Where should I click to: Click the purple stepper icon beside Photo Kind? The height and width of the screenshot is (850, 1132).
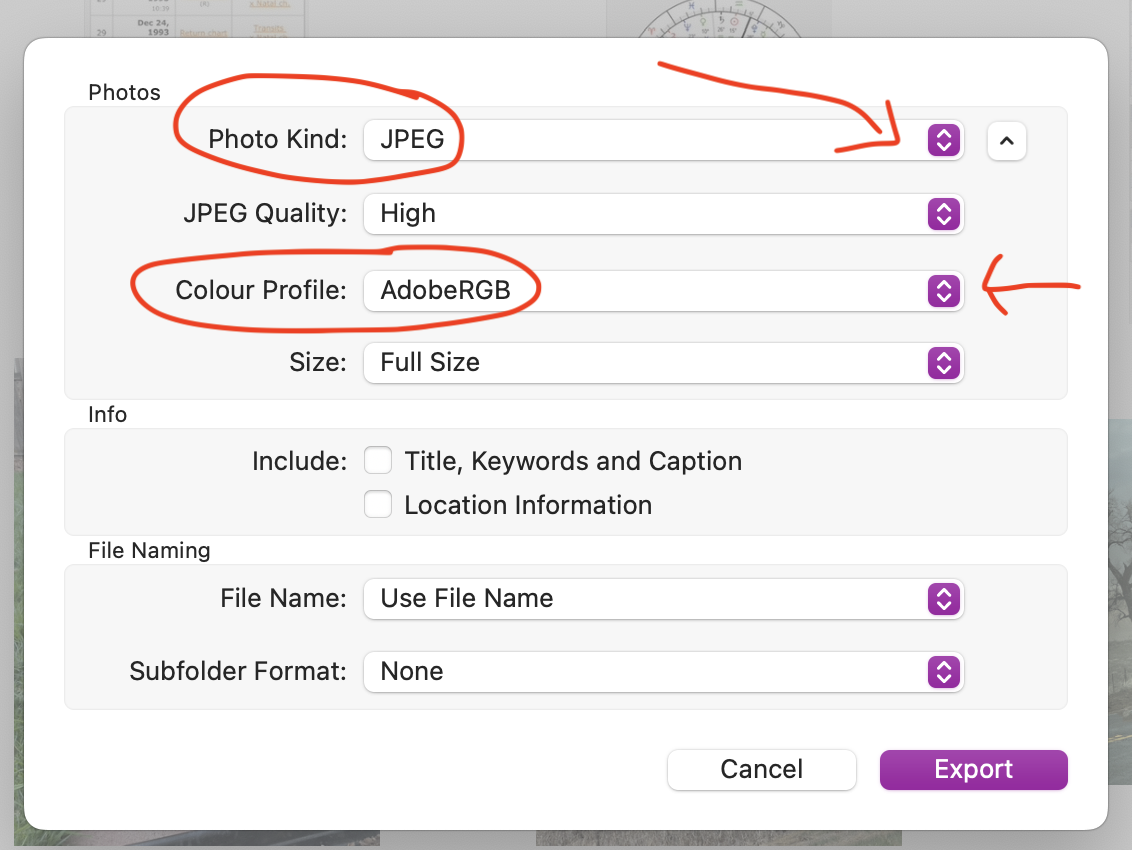click(943, 140)
